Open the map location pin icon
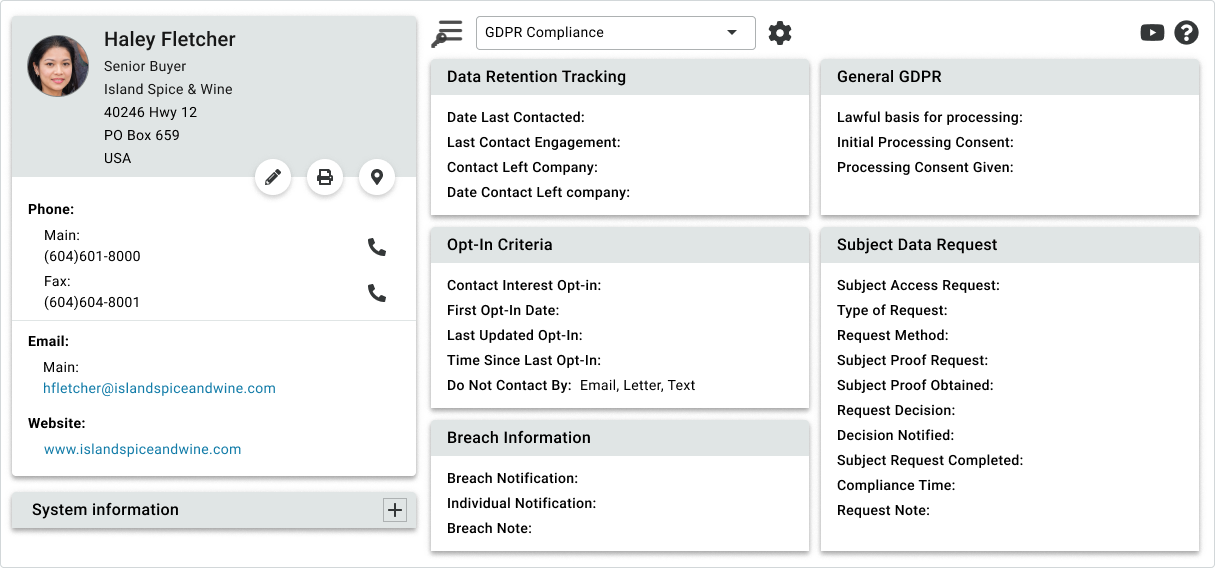1215x568 pixels. (x=377, y=178)
